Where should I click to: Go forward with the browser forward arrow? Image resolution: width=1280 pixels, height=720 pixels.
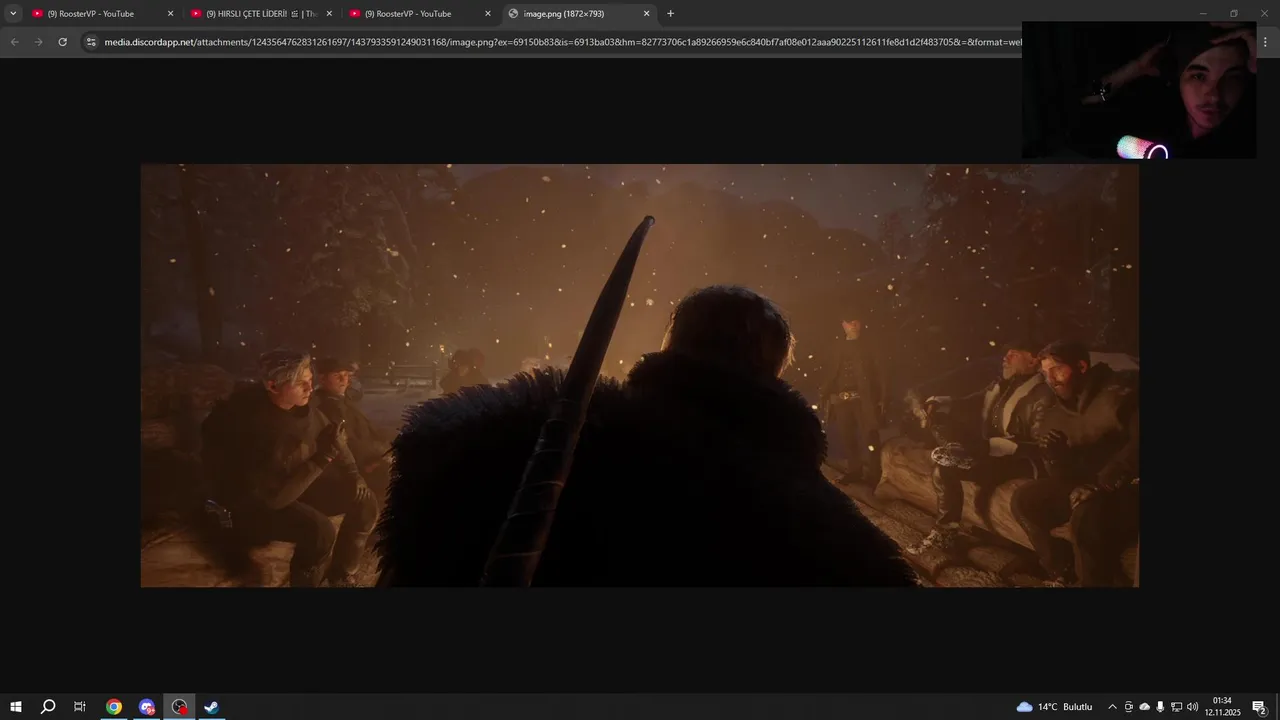[x=38, y=42]
